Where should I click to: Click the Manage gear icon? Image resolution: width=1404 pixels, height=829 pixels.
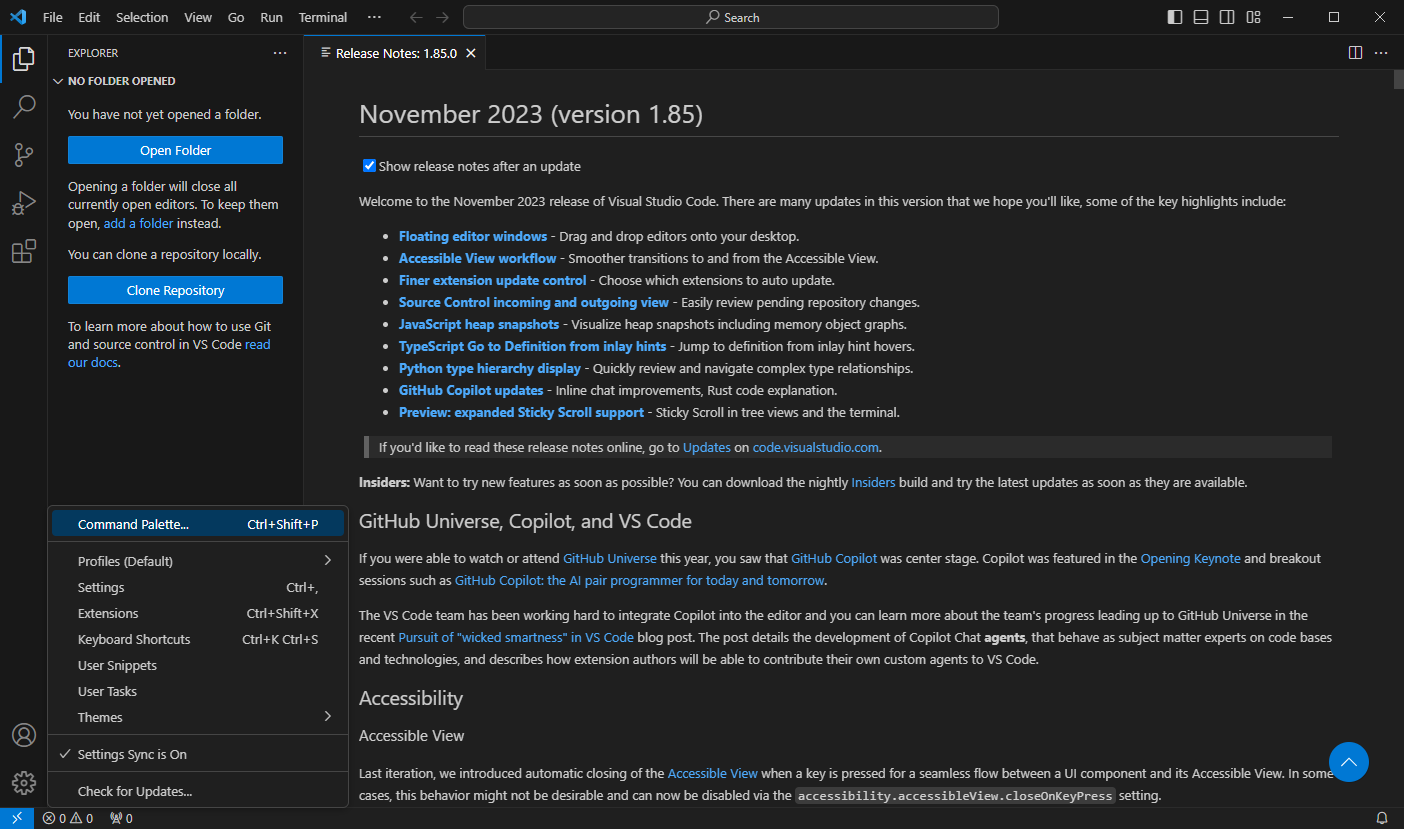point(24,783)
